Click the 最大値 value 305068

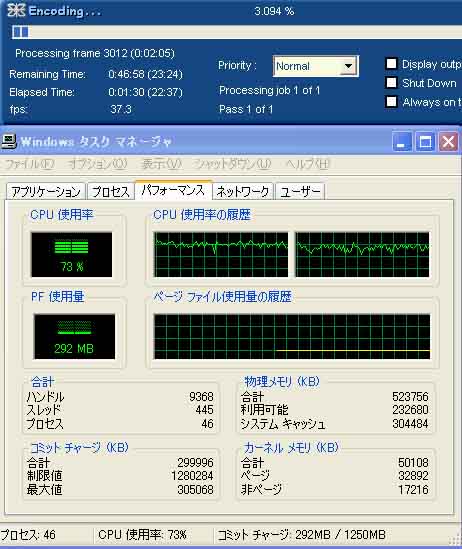[x=195, y=489]
